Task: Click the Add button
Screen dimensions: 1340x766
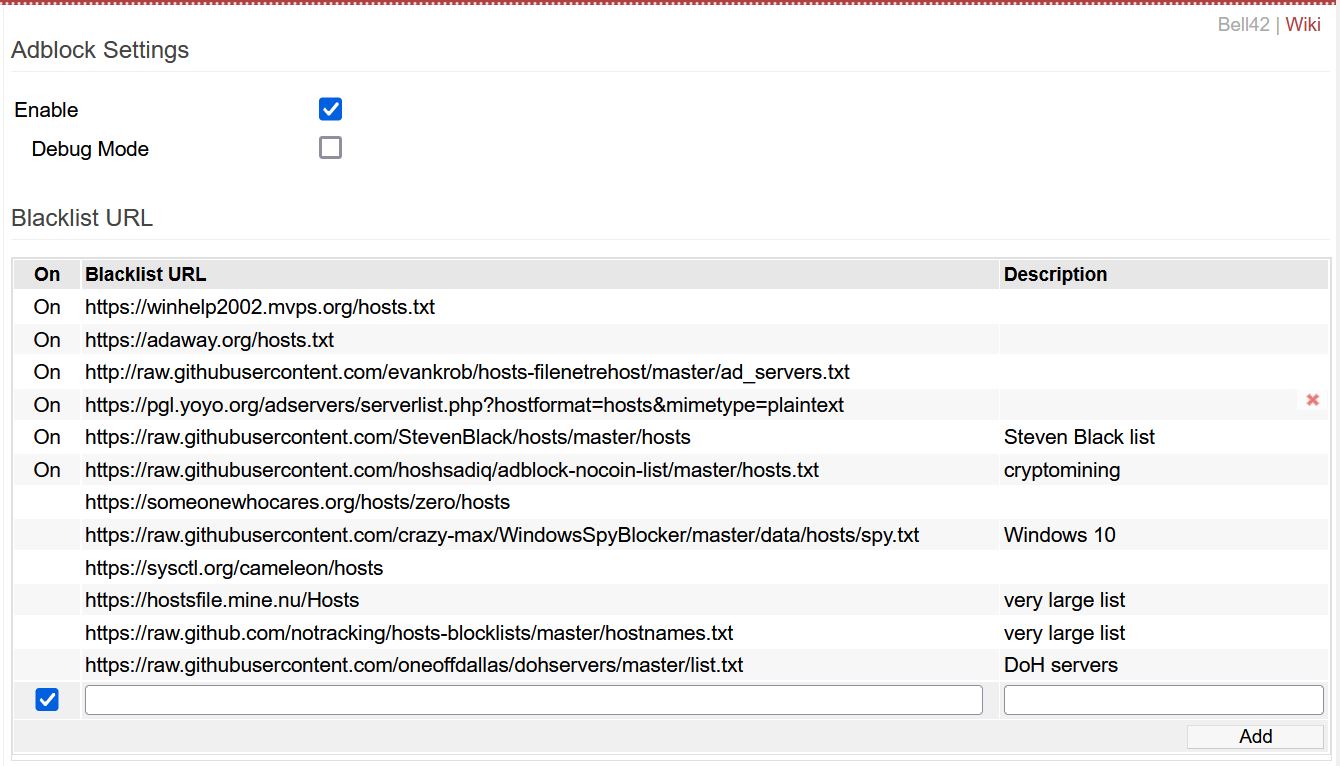Action: [1255, 736]
